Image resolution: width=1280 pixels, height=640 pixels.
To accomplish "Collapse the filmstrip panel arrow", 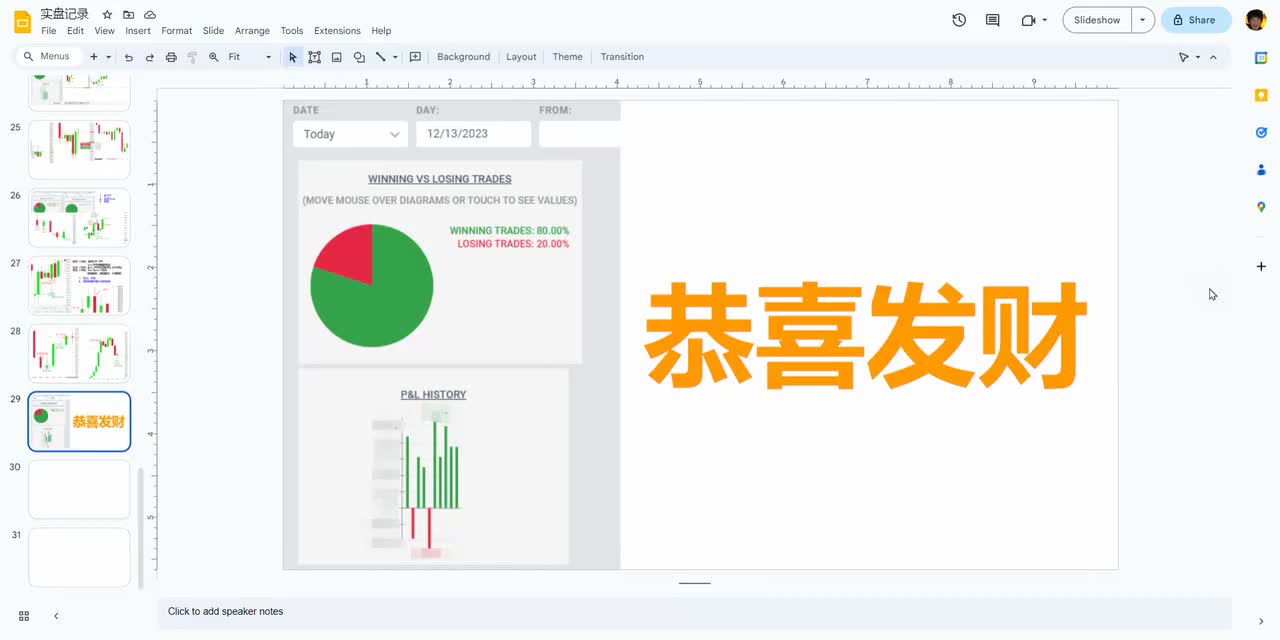I will click(x=56, y=616).
